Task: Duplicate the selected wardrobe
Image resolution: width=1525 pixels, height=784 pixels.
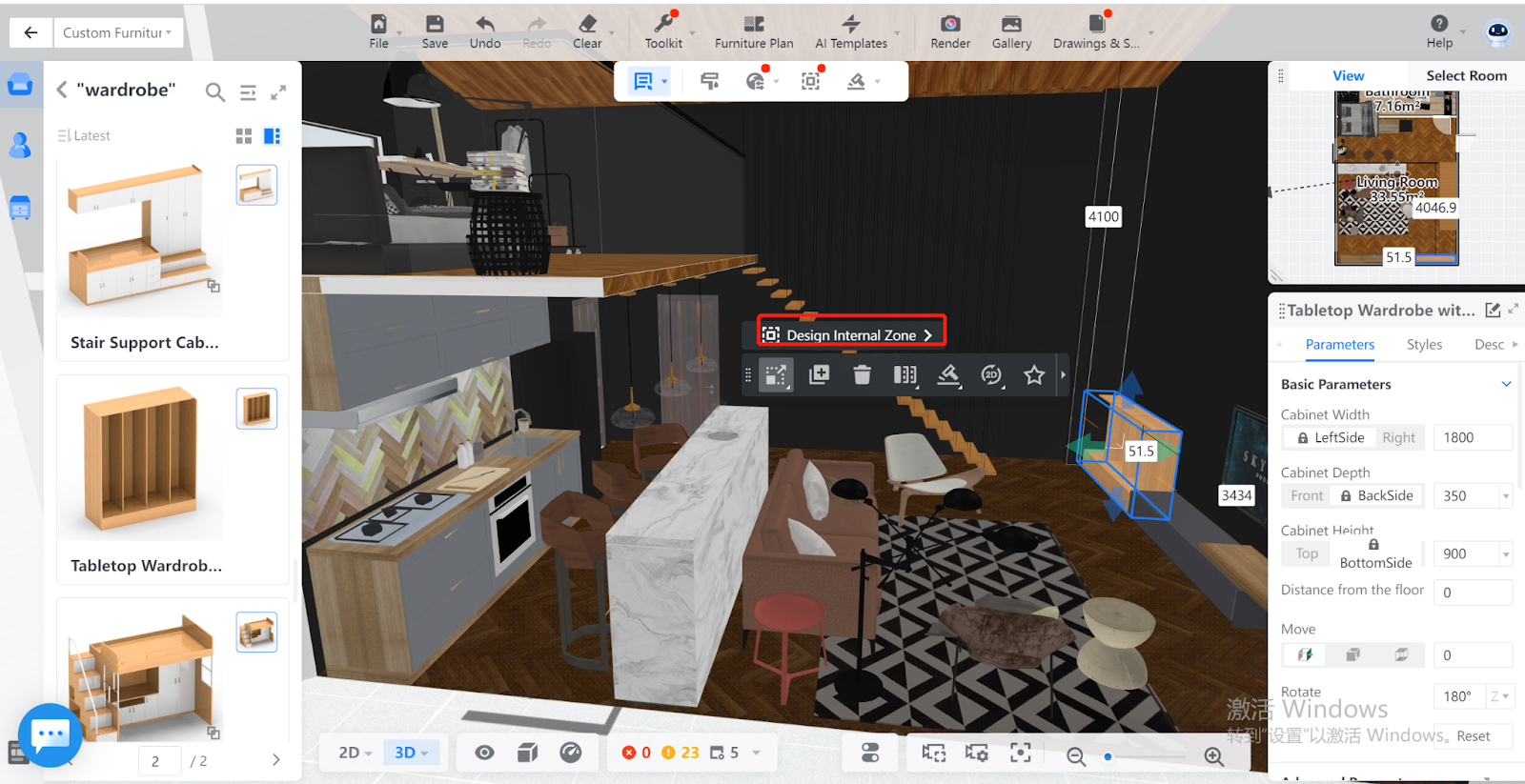Action: coord(819,375)
